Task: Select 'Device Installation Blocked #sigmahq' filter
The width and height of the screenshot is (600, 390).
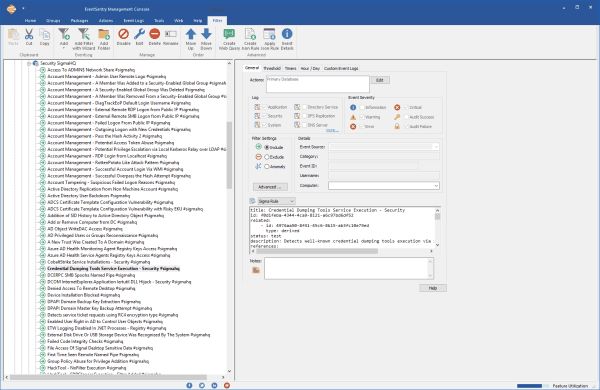Action: (x=83, y=295)
